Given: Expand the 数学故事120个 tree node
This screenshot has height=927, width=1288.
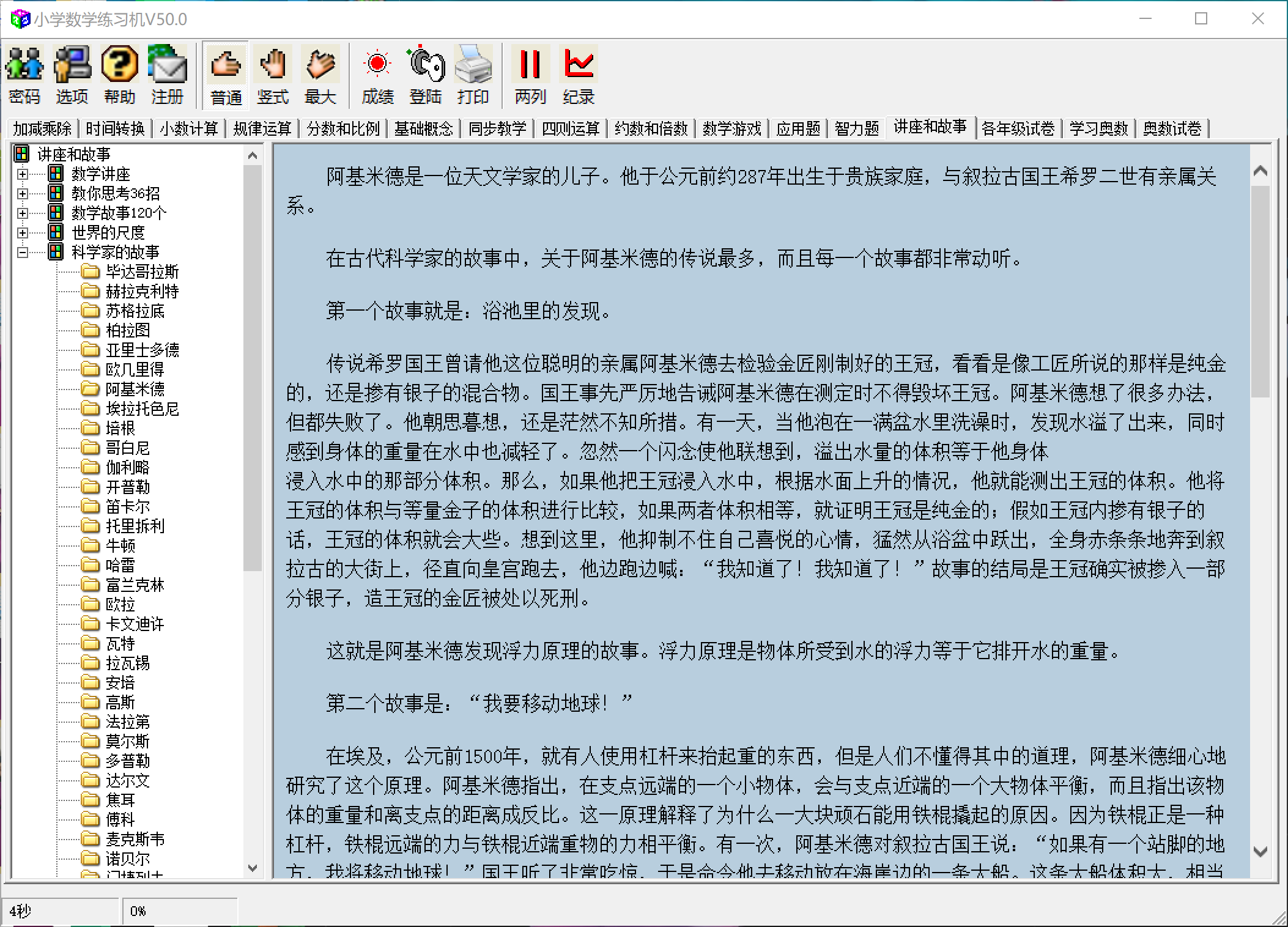Looking at the screenshot, I should (23, 213).
